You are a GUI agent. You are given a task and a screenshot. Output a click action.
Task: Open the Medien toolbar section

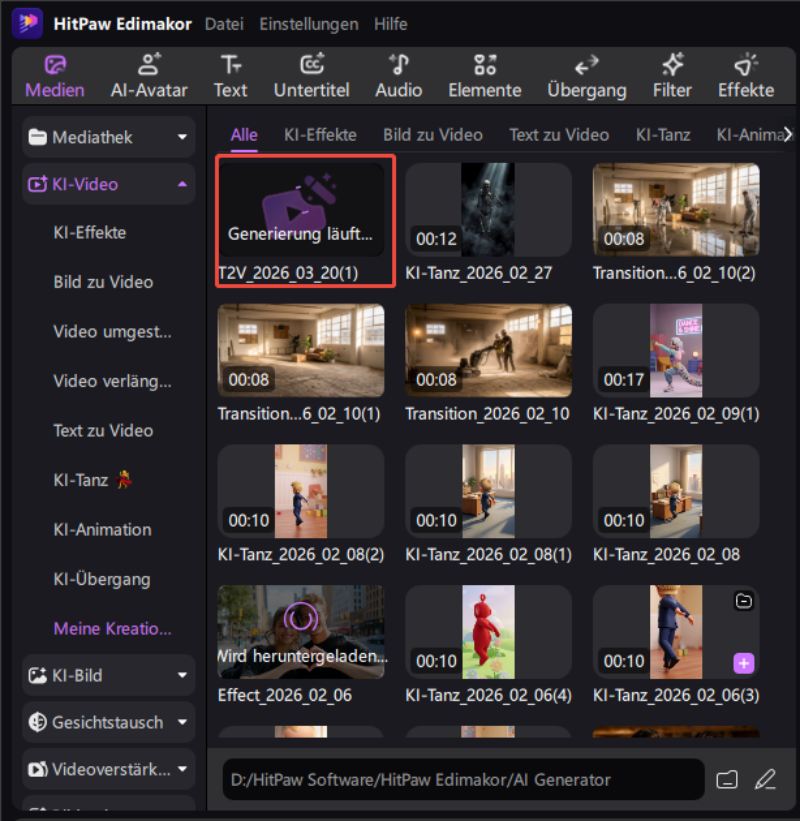pyautogui.click(x=55, y=76)
